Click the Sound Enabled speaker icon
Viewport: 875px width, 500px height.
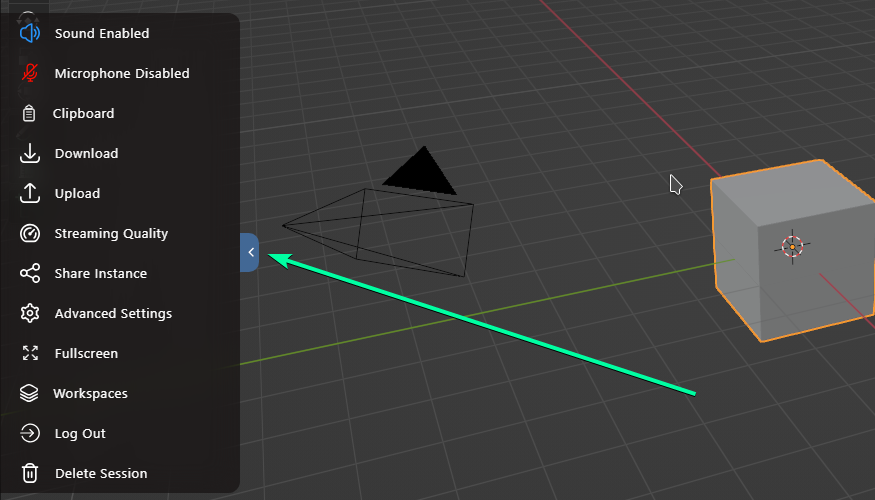[30, 33]
